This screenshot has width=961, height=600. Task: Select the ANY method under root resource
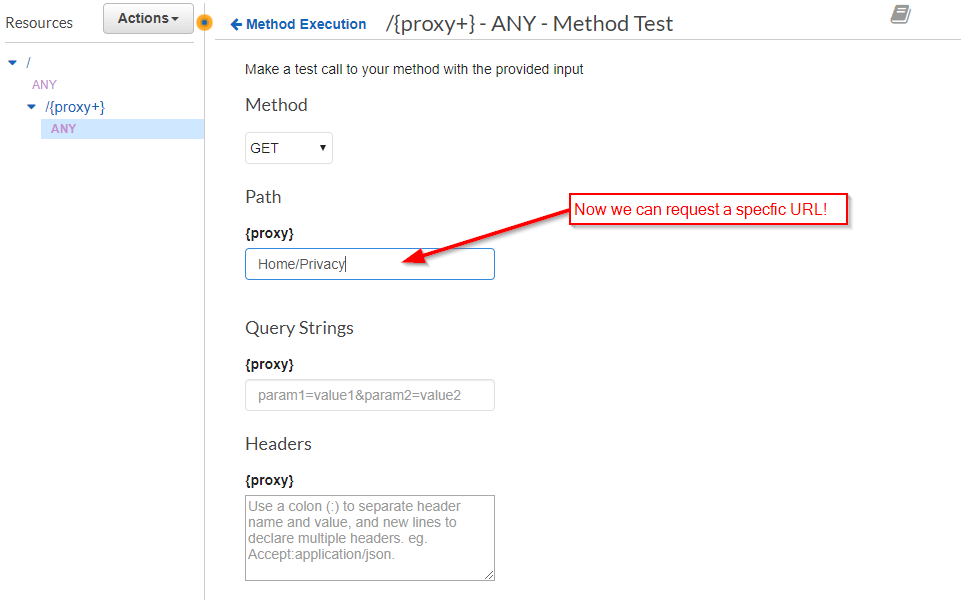pos(44,84)
